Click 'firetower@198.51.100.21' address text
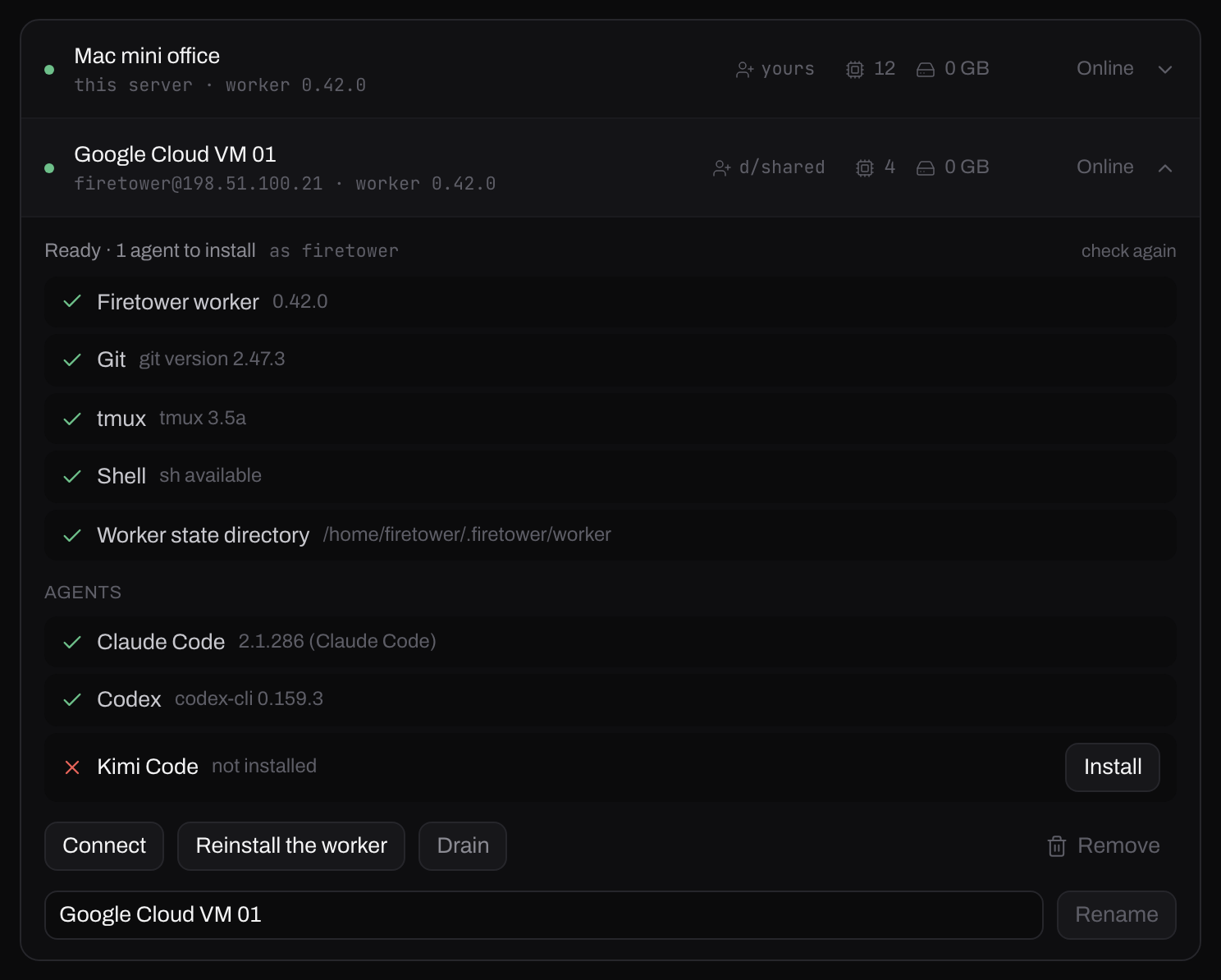The image size is (1221, 980). (199, 184)
